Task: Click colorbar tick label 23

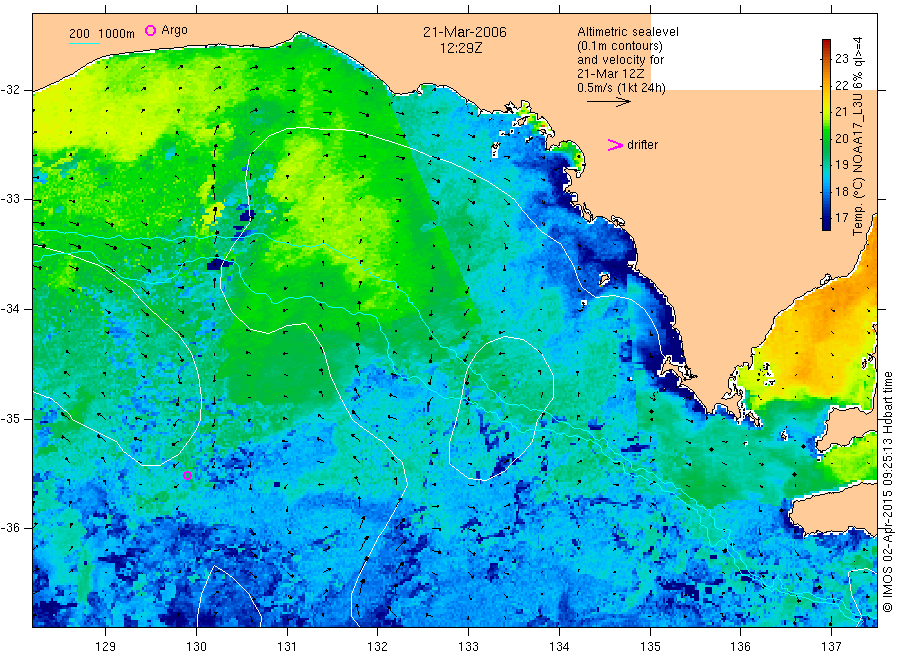Action: (x=841, y=58)
